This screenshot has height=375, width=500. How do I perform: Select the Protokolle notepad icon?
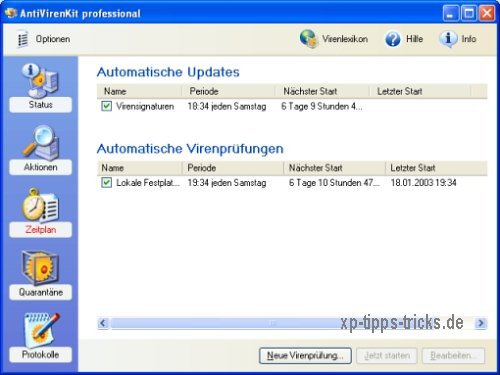41,330
